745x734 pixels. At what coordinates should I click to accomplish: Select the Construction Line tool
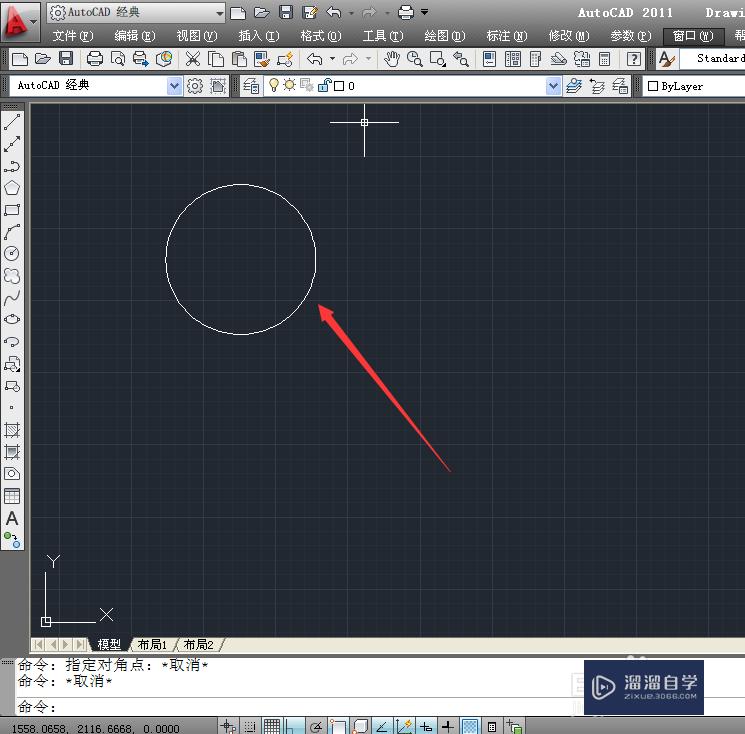pos(12,144)
